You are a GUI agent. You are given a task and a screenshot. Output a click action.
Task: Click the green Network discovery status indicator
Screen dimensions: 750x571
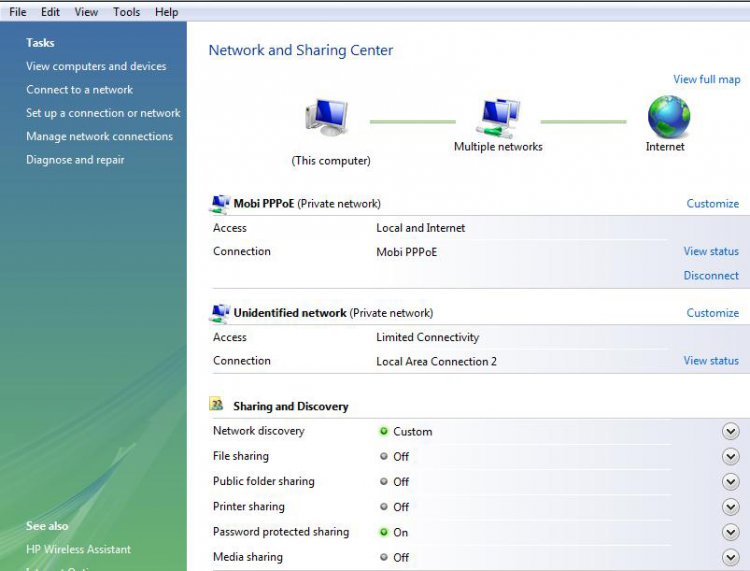(x=384, y=431)
